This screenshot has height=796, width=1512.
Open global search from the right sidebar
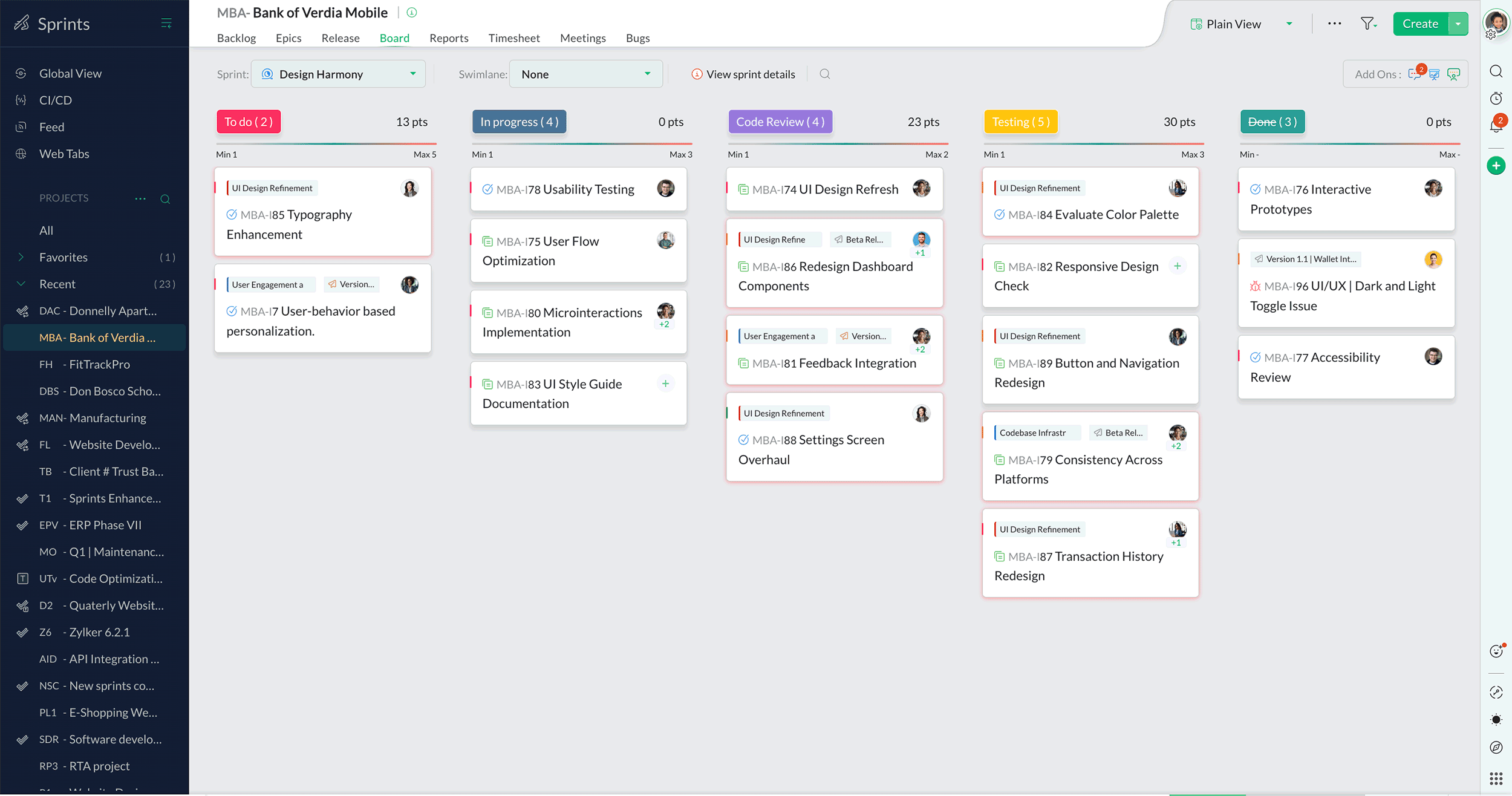click(1497, 71)
